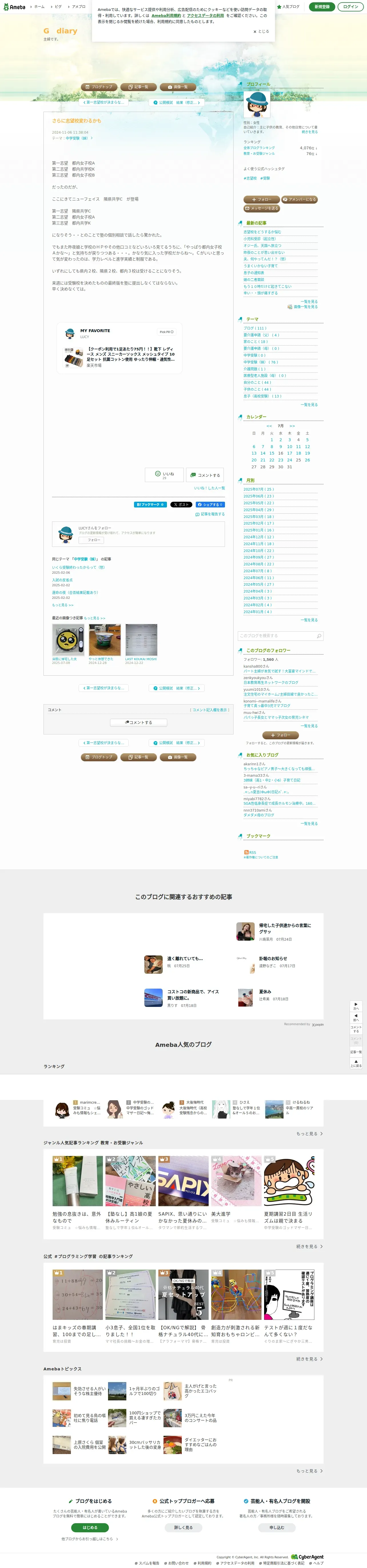
Task: Open the 深夜に帰宅した夫 image thumbnail
Action: (68, 639)
